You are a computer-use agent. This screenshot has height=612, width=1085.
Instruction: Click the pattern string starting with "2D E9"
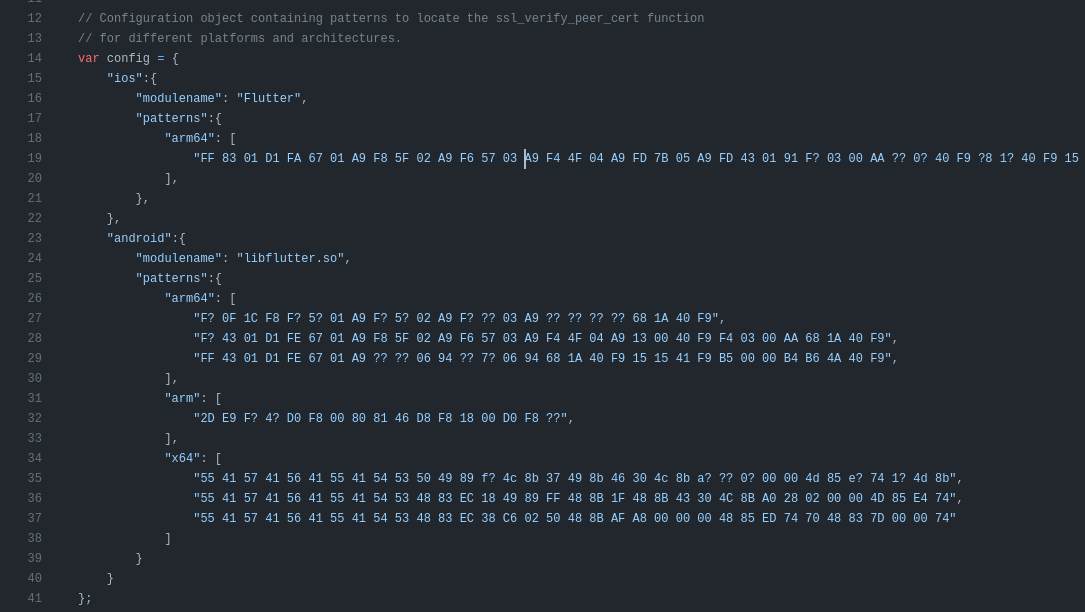(x=380, y=419)
